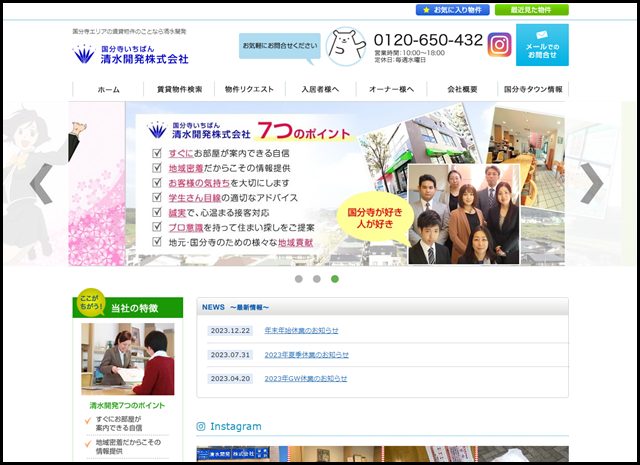Open the オーナー様へ menu item

click(391, 89)
